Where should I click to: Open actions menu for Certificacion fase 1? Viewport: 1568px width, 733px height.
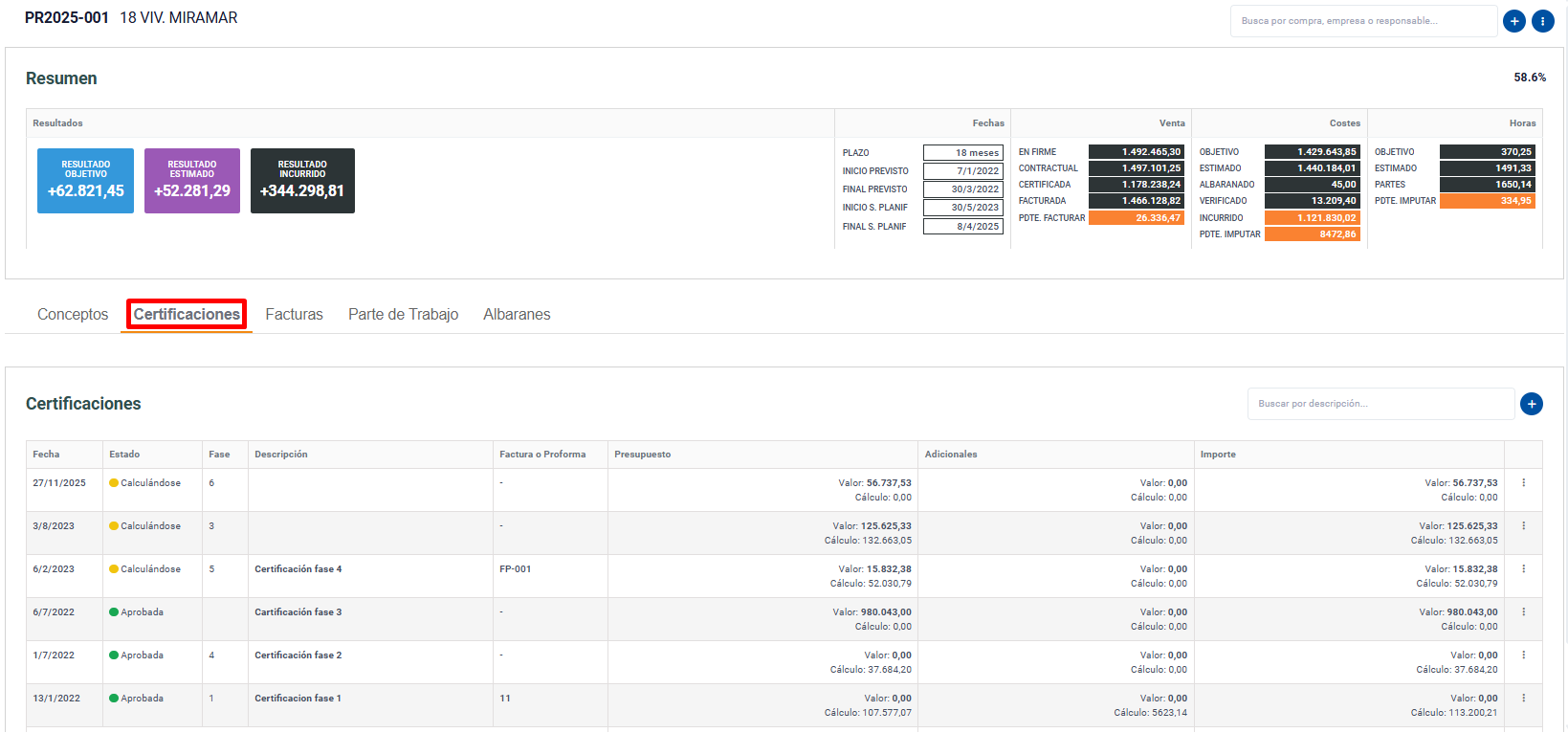(x=1523, y=699)
